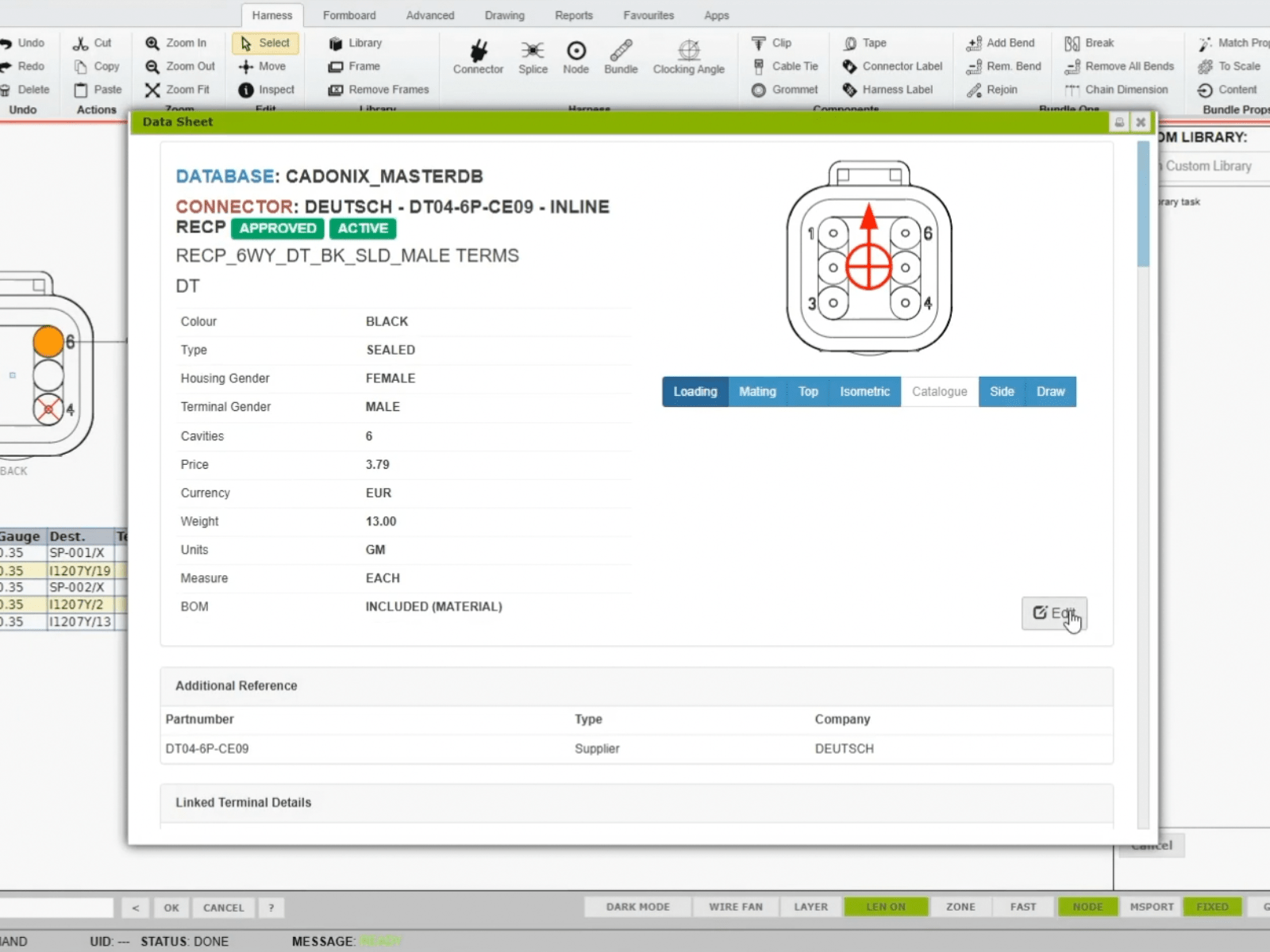Open the Reports ribbon menu
The image size is (1270, 952).
pyautogui.click(x=573, y=15)
